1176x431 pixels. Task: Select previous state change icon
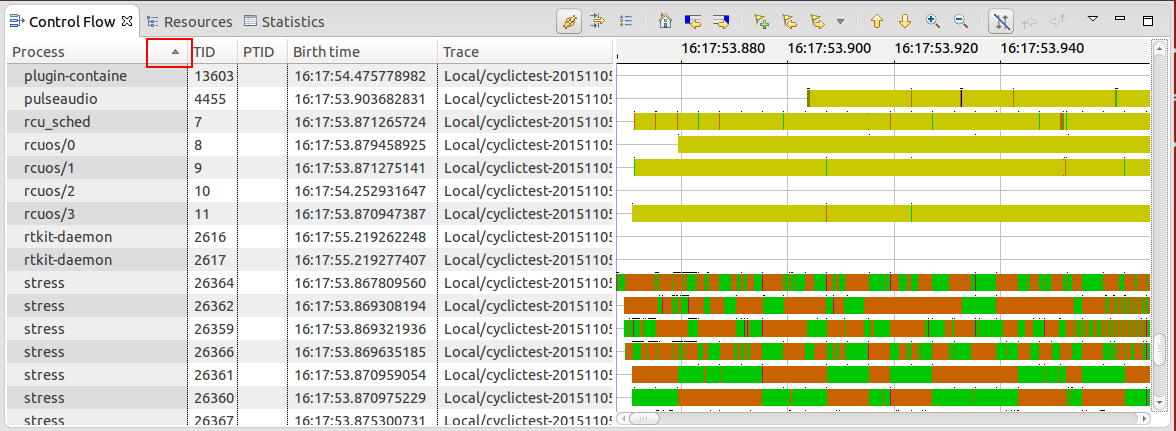(693, 21)
